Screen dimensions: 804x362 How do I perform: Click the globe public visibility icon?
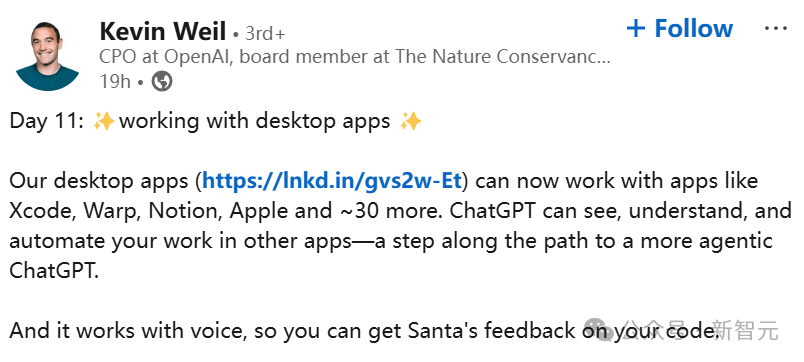pyautogui.click(x=162, y=81)
